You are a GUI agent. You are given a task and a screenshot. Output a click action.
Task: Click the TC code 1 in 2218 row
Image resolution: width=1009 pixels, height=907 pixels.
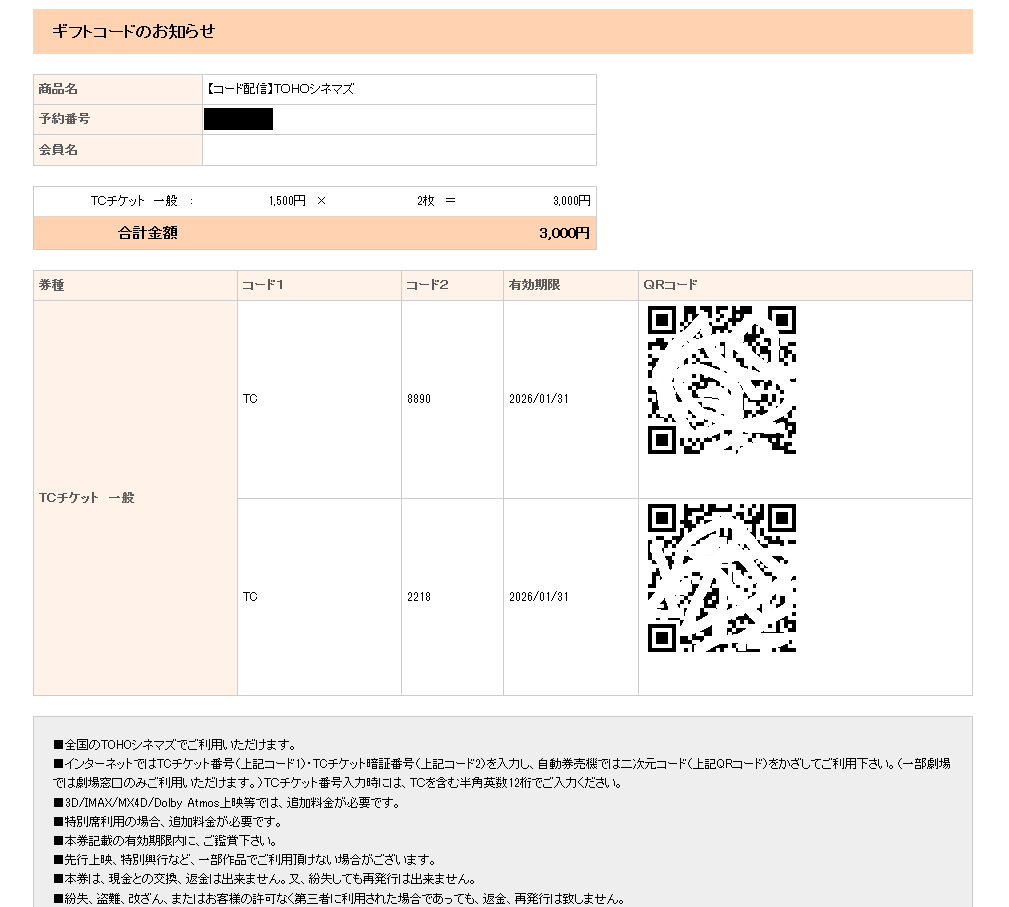point(250,597)
